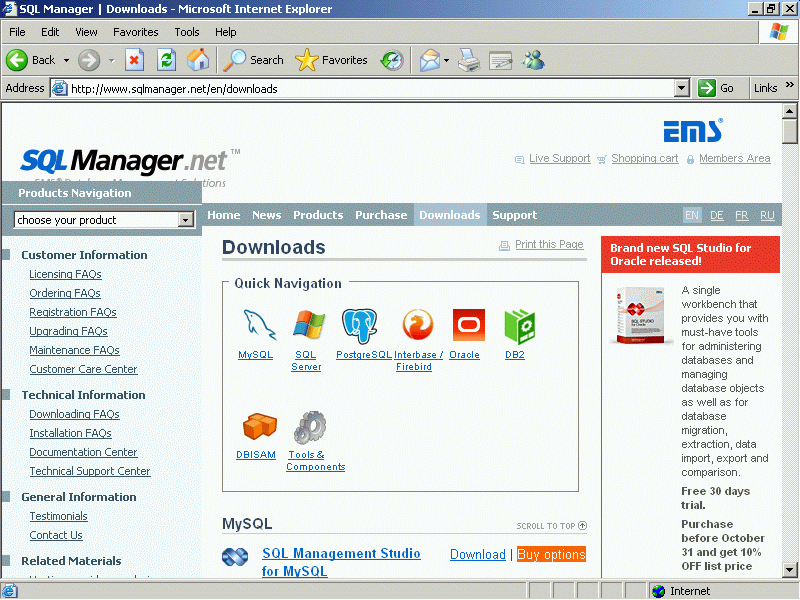Switch to the Purchase site tab

381,215
